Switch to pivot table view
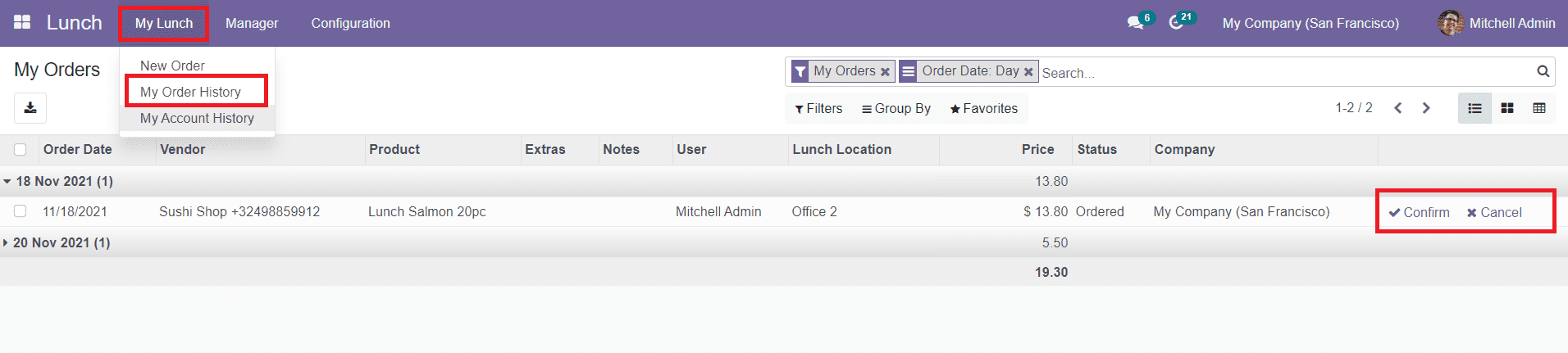 point(1539,108)
